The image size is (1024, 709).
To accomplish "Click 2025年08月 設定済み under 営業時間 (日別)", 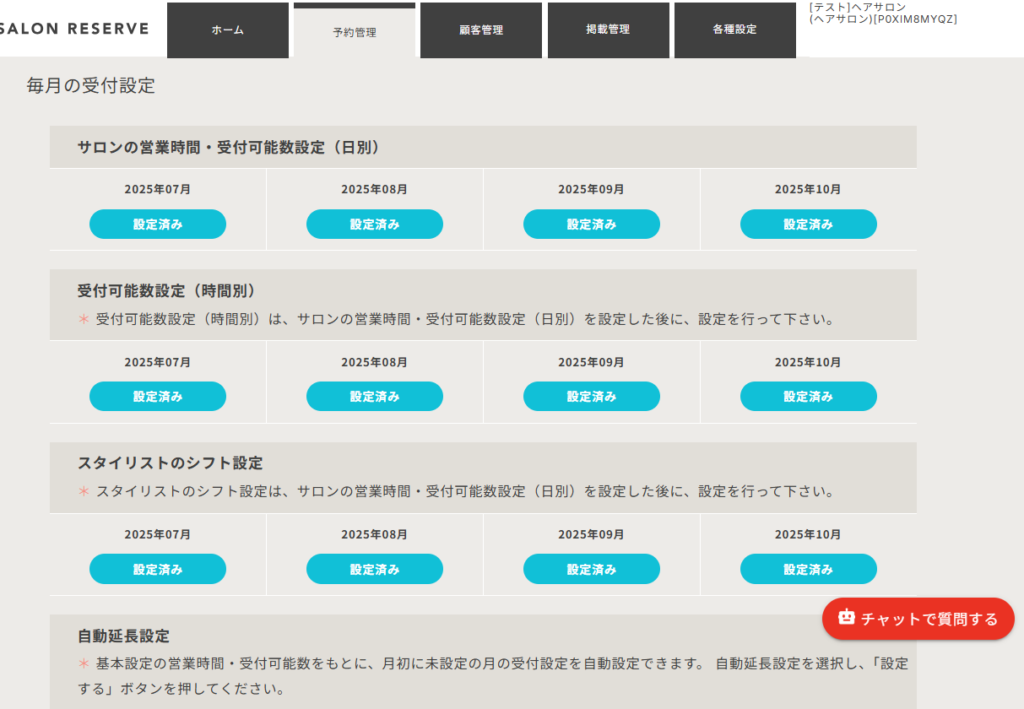I will pyautogui.click(x=374, y=224).
